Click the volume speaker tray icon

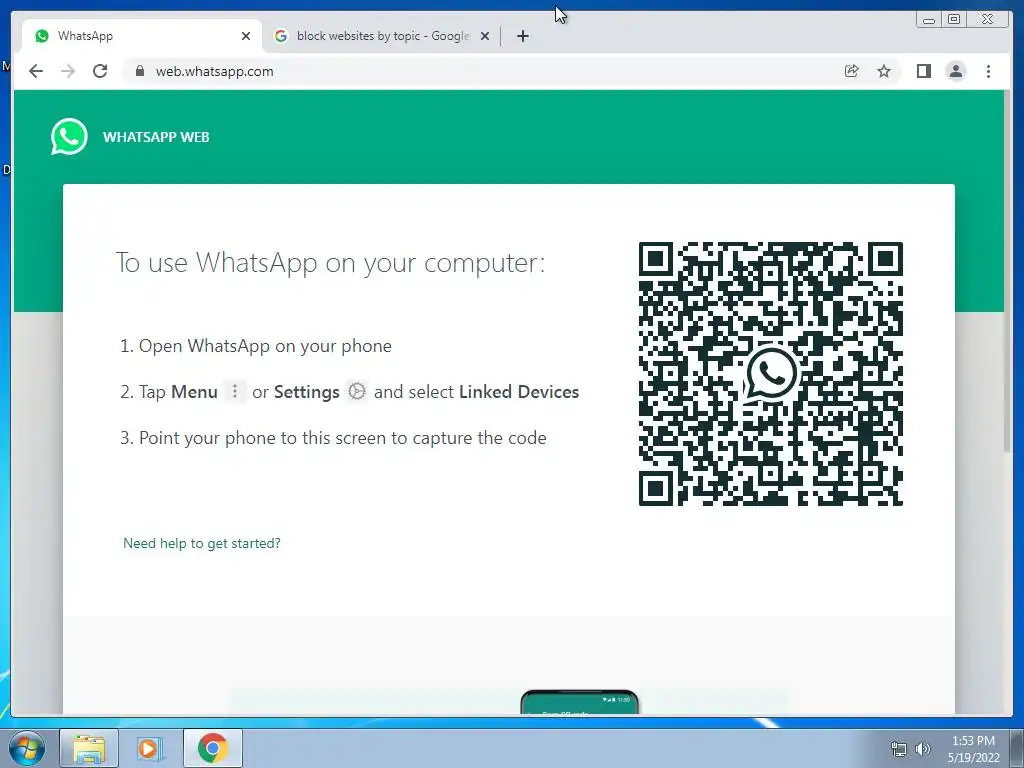tap(923, 749)
